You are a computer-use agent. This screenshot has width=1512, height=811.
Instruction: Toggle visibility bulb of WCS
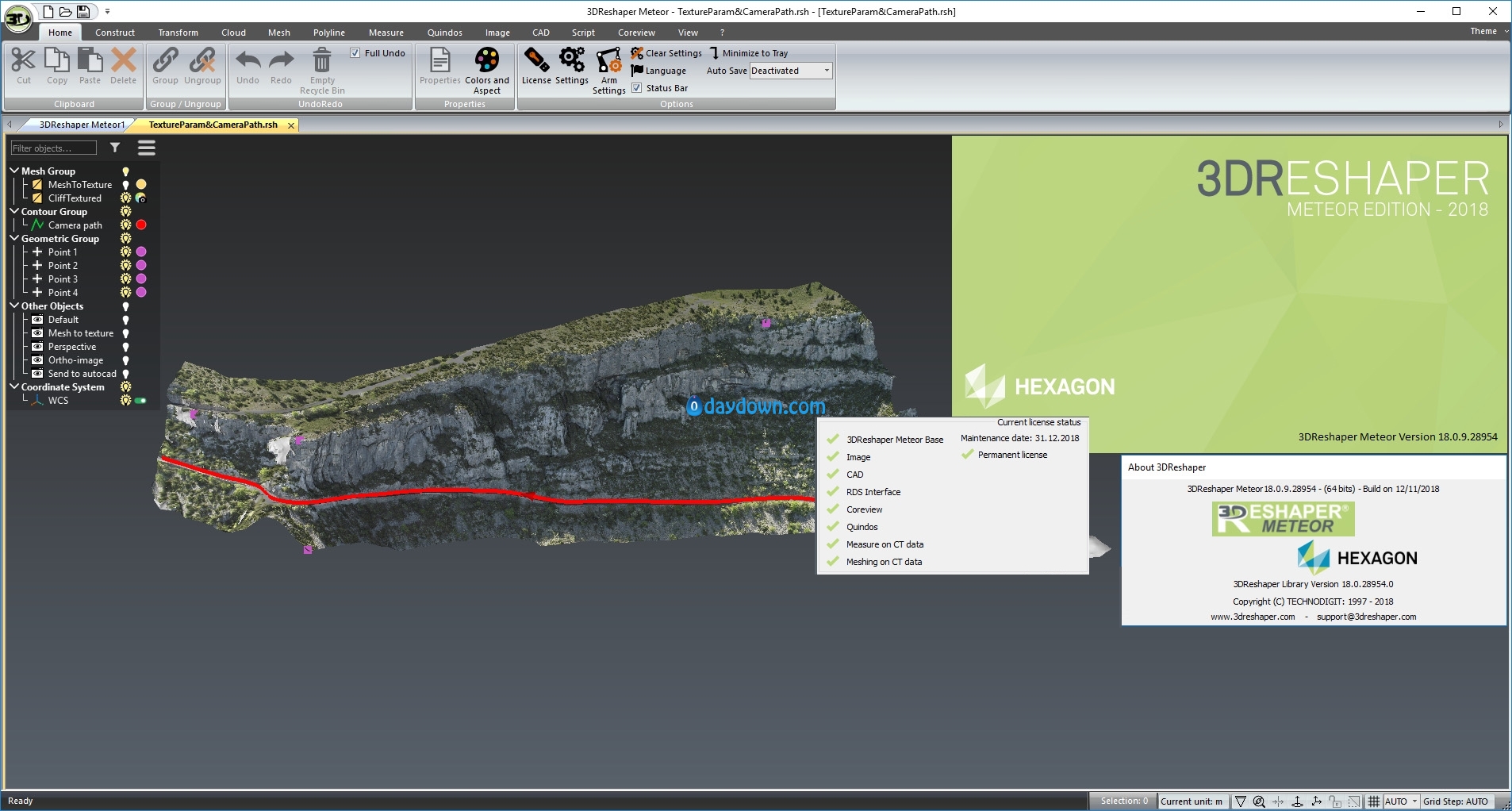tap(125, 401)
